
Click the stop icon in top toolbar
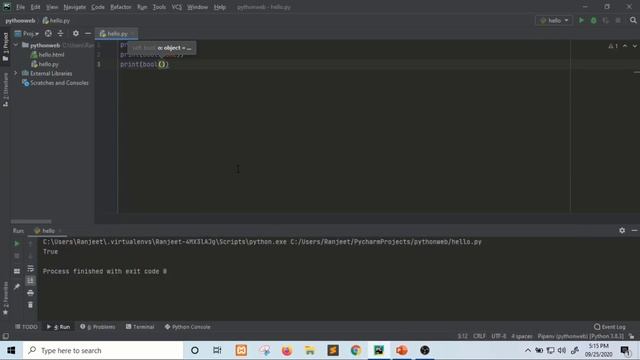(x=618, y=20)
